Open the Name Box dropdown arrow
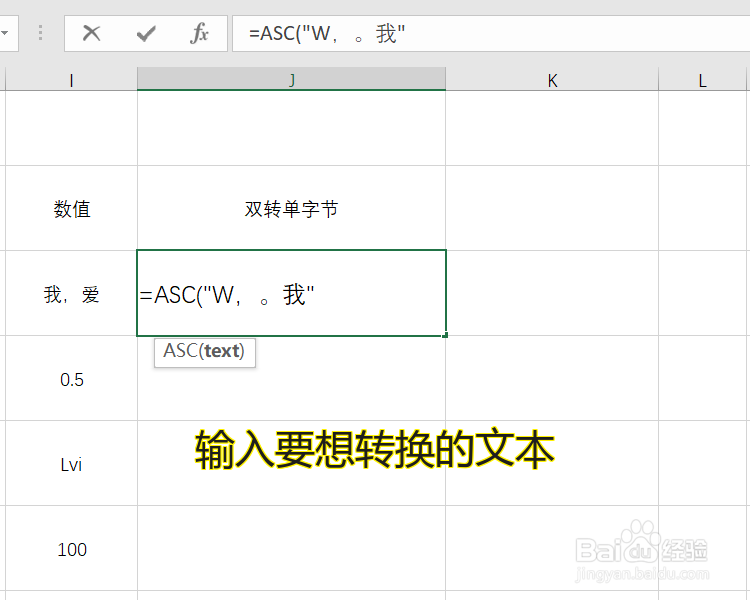This screenshot has height=600, width=750. pyautogui.click(x=5, y=33)
